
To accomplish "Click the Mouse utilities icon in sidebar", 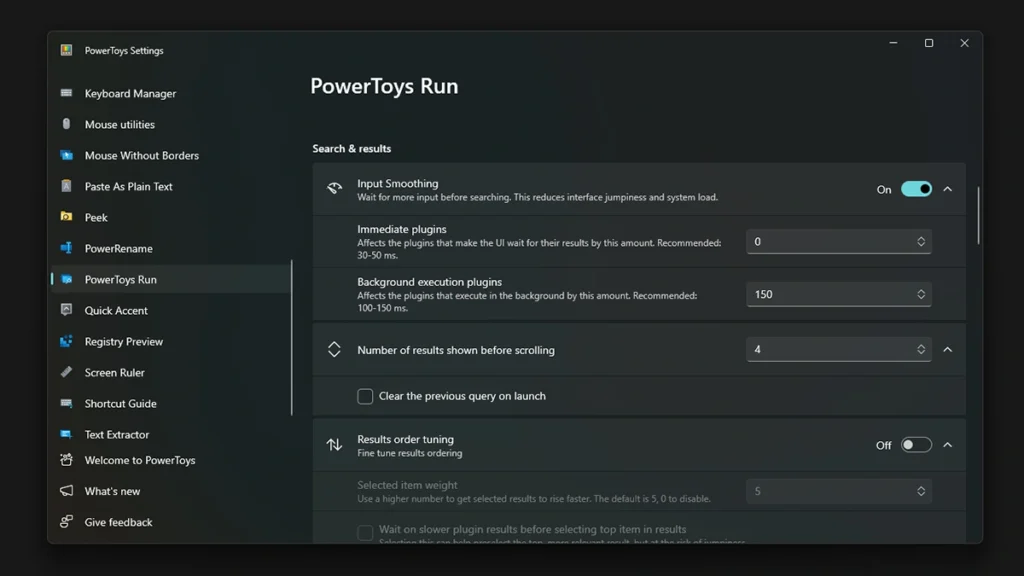I will [x=66, y=124].
